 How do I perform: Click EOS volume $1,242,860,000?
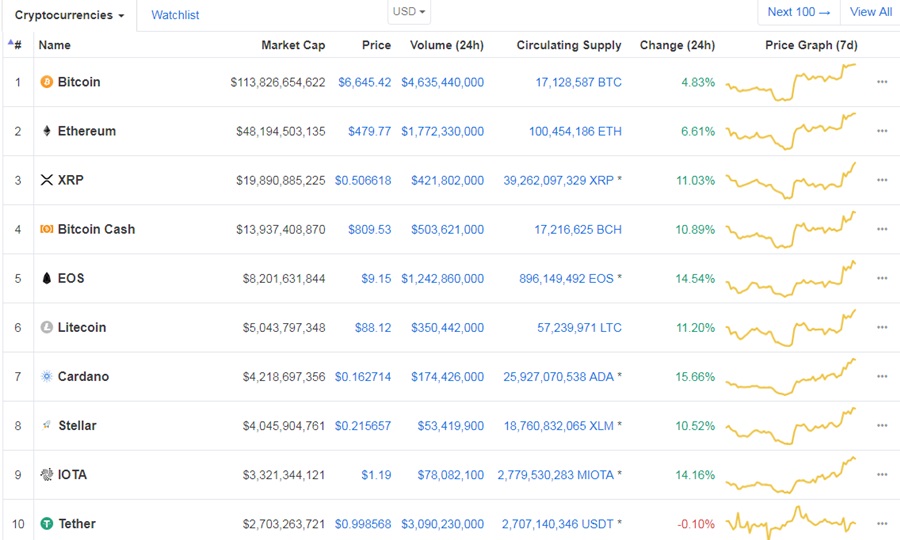tap(443, 279)
